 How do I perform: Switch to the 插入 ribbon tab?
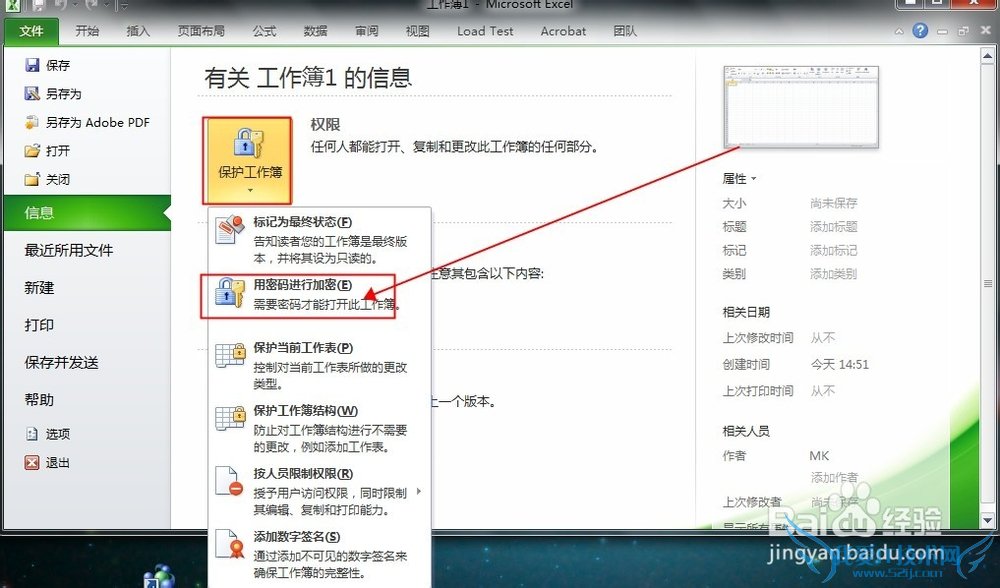138,31
